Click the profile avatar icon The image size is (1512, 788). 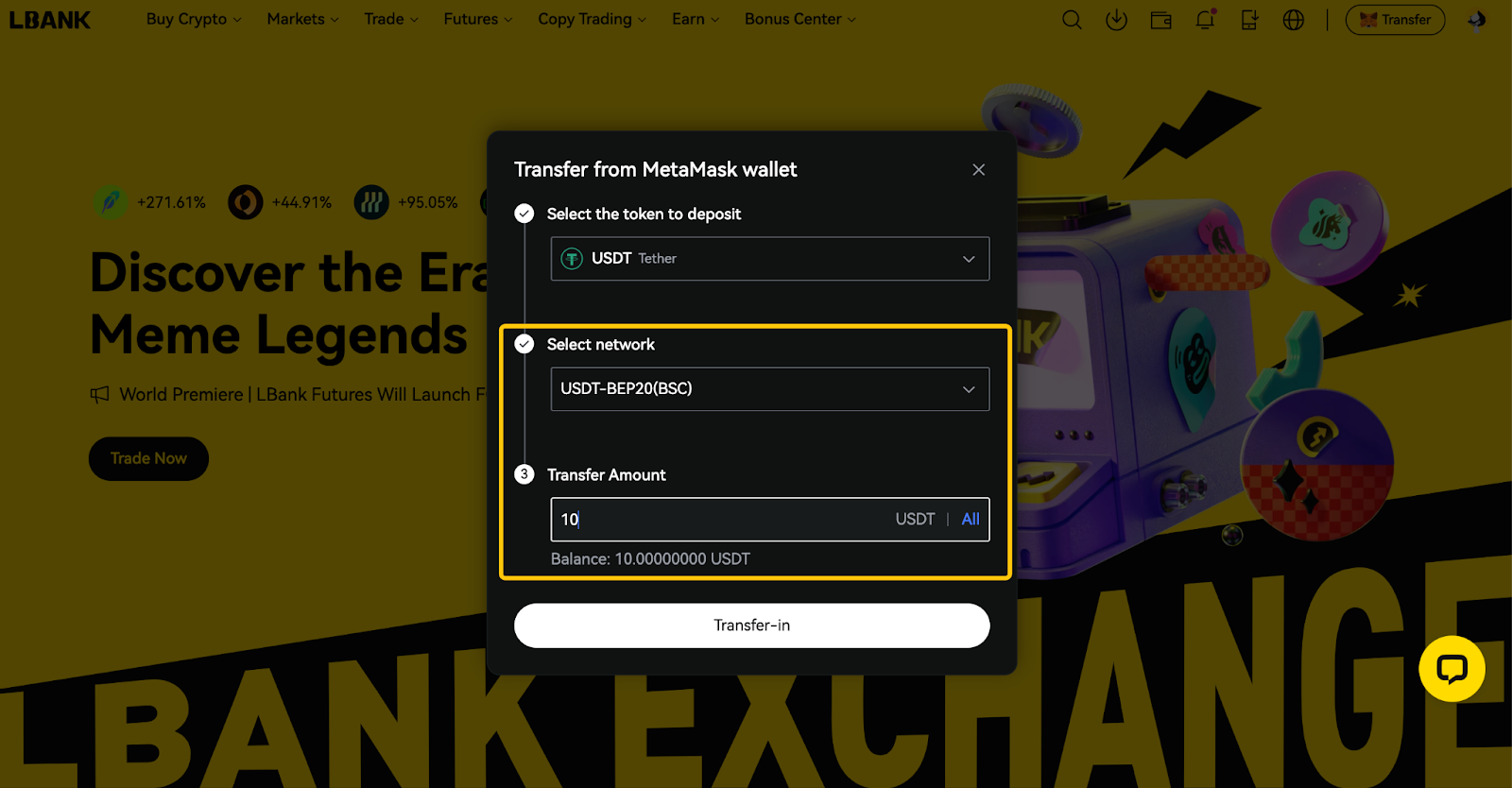pyautogui.click(x=1476, y=20)
